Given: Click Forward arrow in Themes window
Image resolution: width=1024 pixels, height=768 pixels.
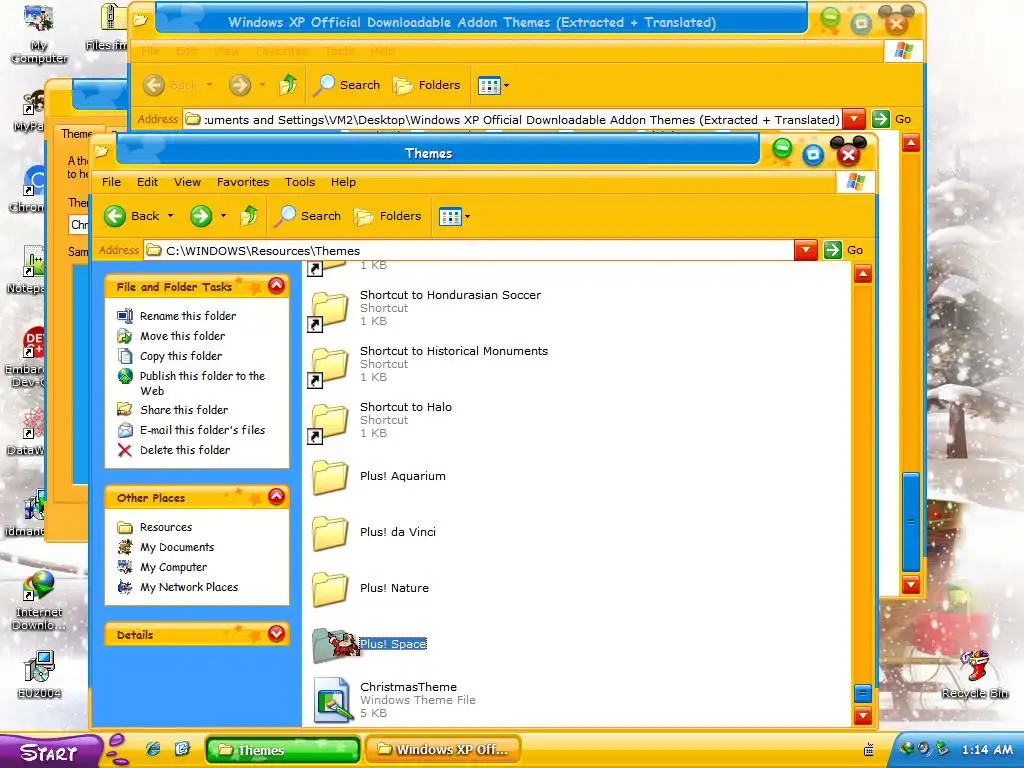Looking at the screenshot, I should click(201, 216).
